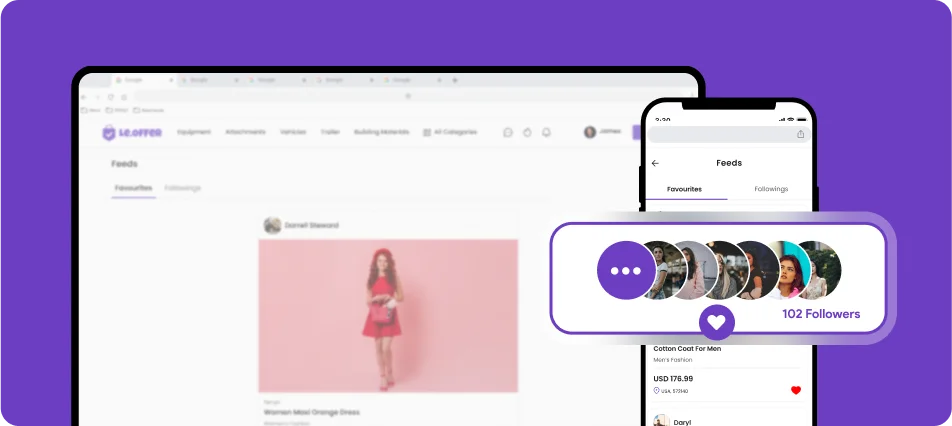Screen dimensions: 952x426
Task: Open the Vehicles menu item
Action: click(293, 132)
